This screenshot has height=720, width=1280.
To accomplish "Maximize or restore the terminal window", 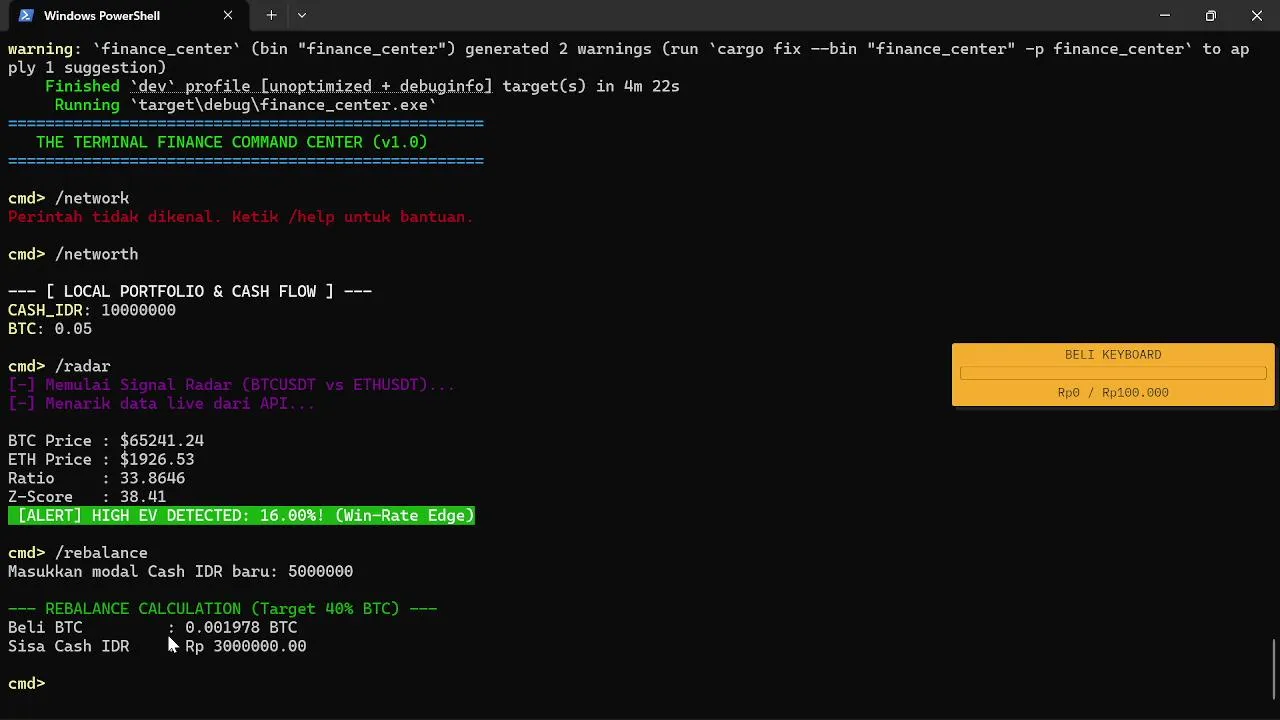I will tap(1210, 16).
